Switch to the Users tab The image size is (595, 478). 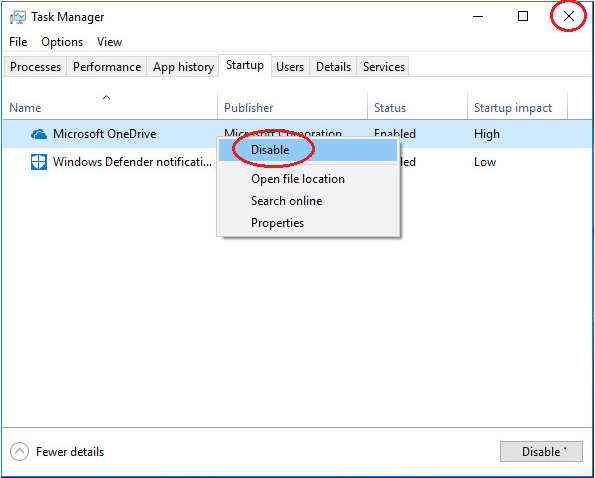pos(290,67)
